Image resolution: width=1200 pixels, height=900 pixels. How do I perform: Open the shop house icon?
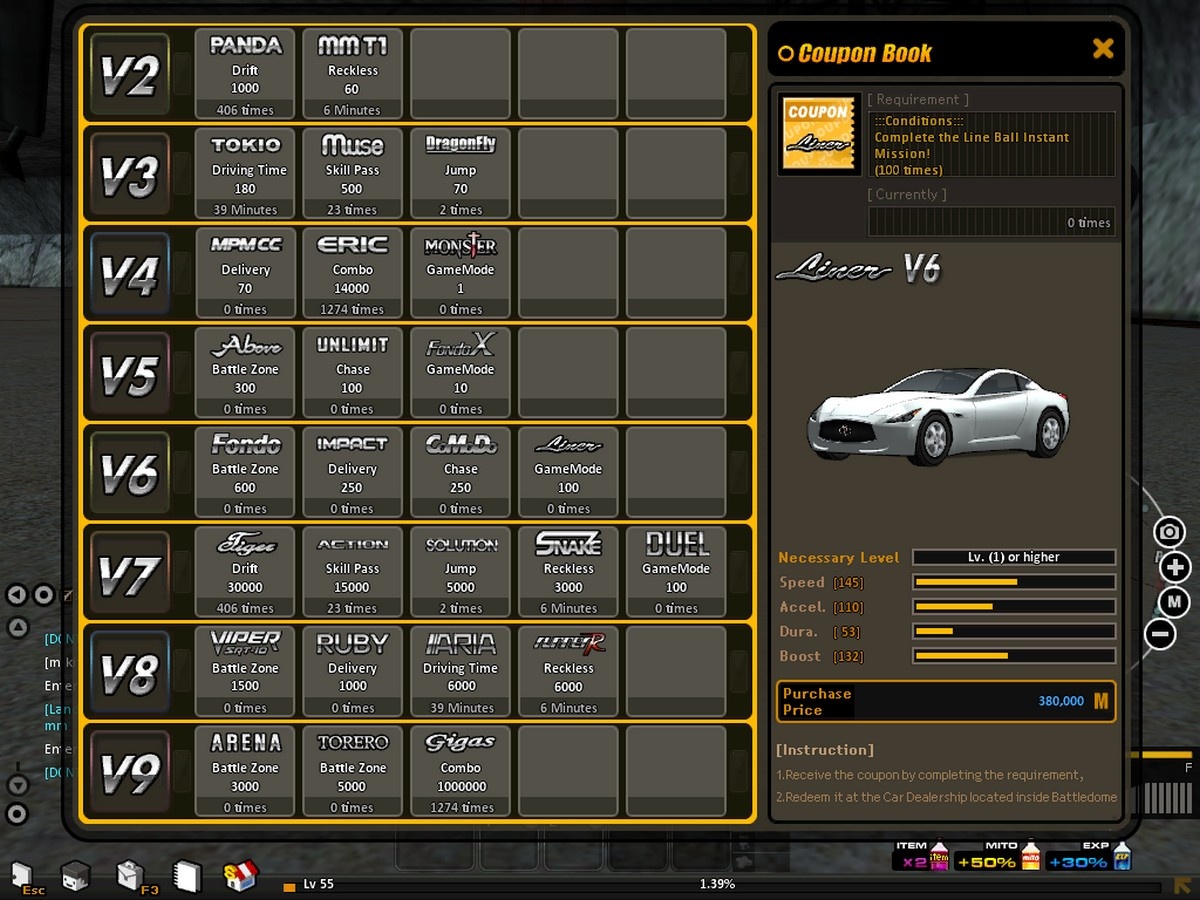(x=240, y=876)
